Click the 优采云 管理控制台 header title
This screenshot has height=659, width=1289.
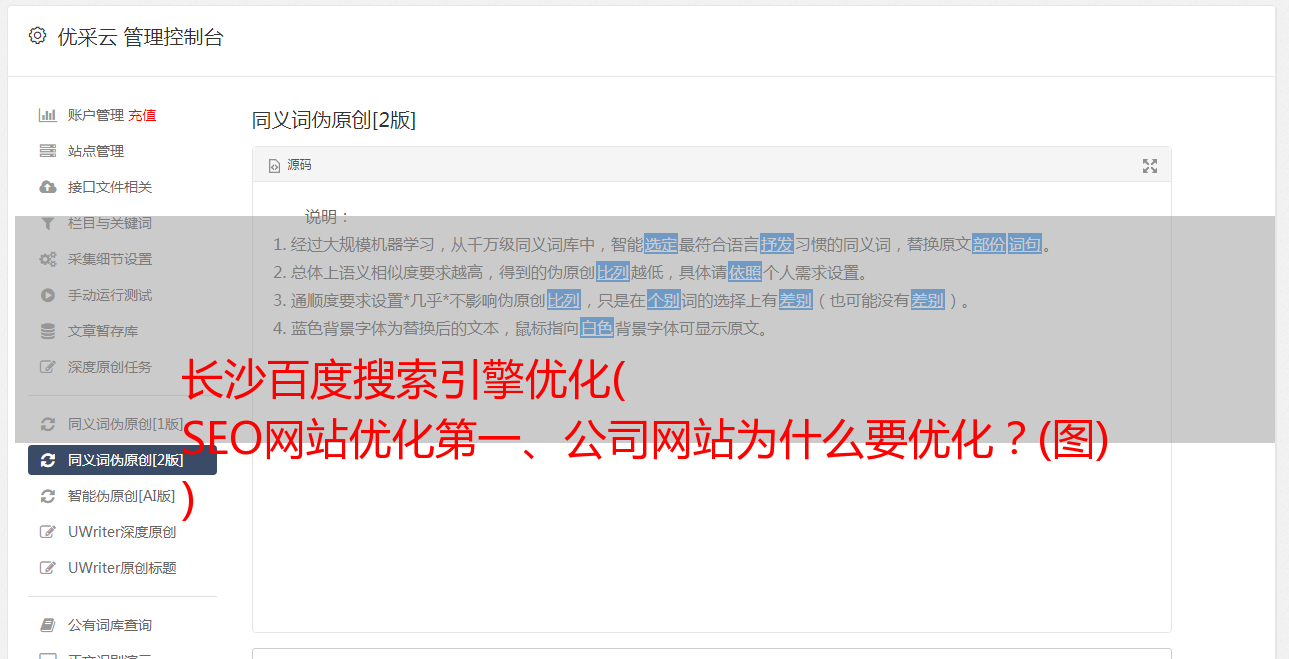pyautogui.click(x=140, y=37)
